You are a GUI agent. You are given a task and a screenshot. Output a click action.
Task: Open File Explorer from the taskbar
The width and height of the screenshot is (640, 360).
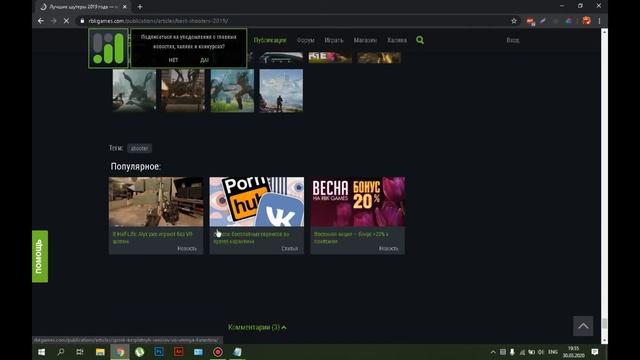coord(100,352)
